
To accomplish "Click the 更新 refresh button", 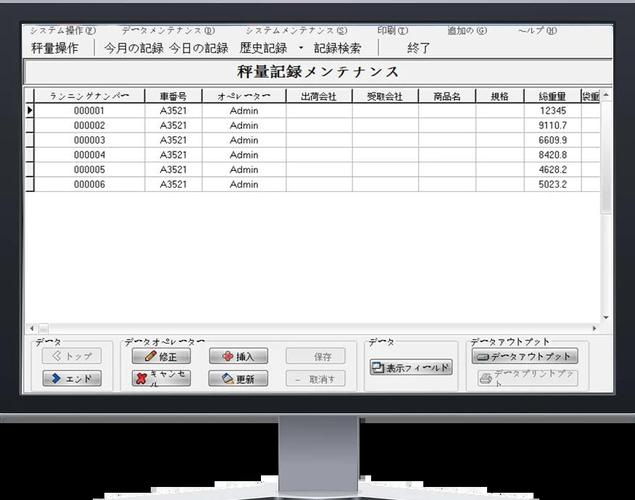I will click(x=238, y=379).
